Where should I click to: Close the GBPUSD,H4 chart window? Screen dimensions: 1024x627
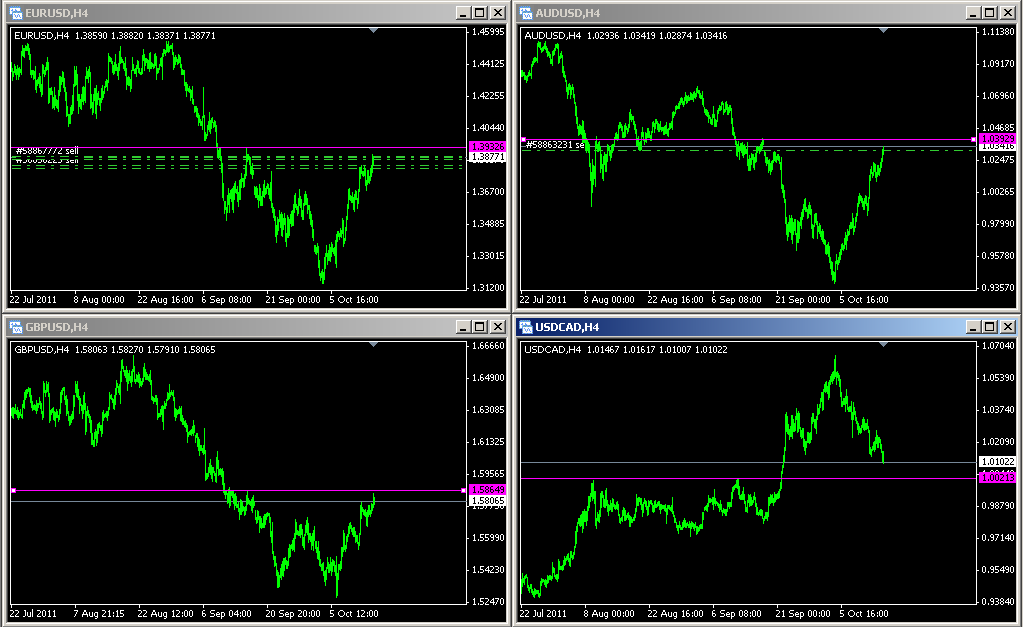[x=498, y=327]
